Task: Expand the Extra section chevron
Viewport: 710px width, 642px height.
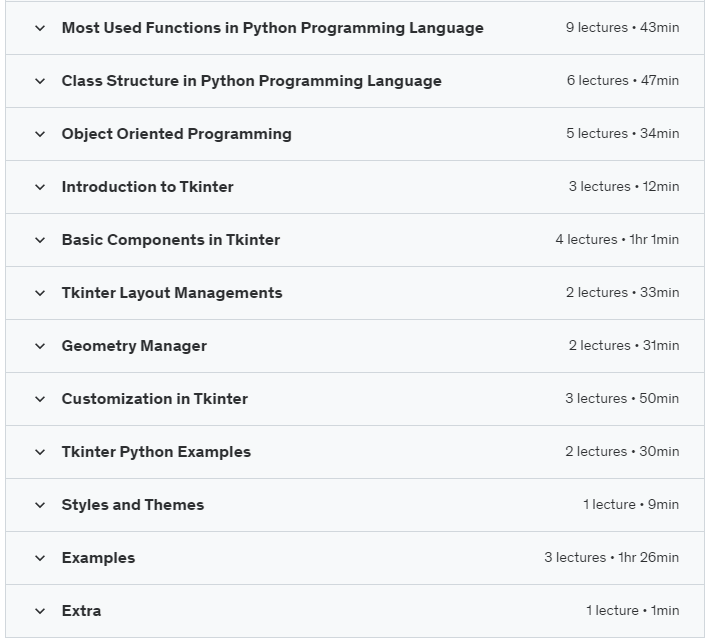Action: (x=40, y=611)
